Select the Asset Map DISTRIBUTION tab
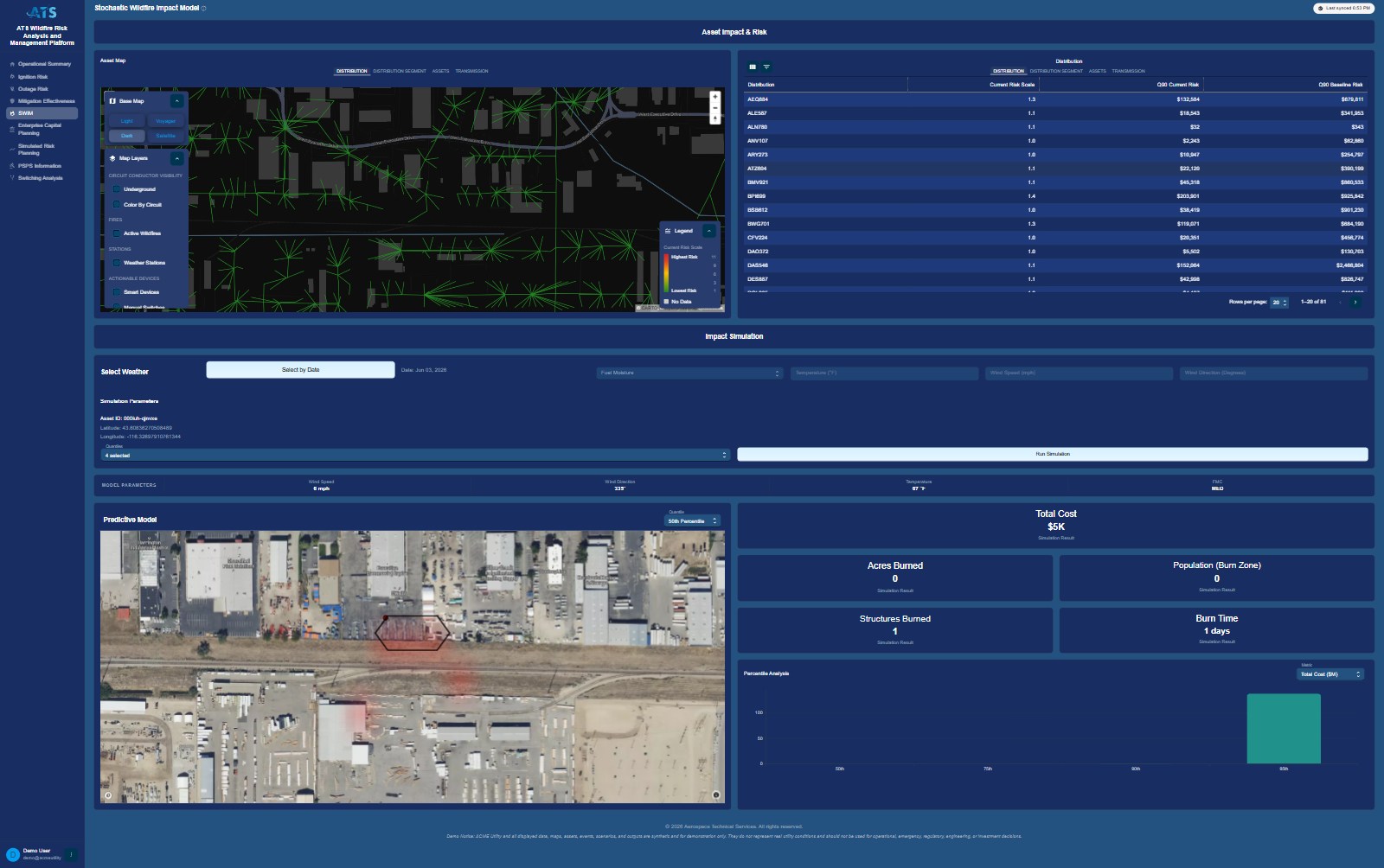This screenshot has height=868, width=1384. (351, 71)
